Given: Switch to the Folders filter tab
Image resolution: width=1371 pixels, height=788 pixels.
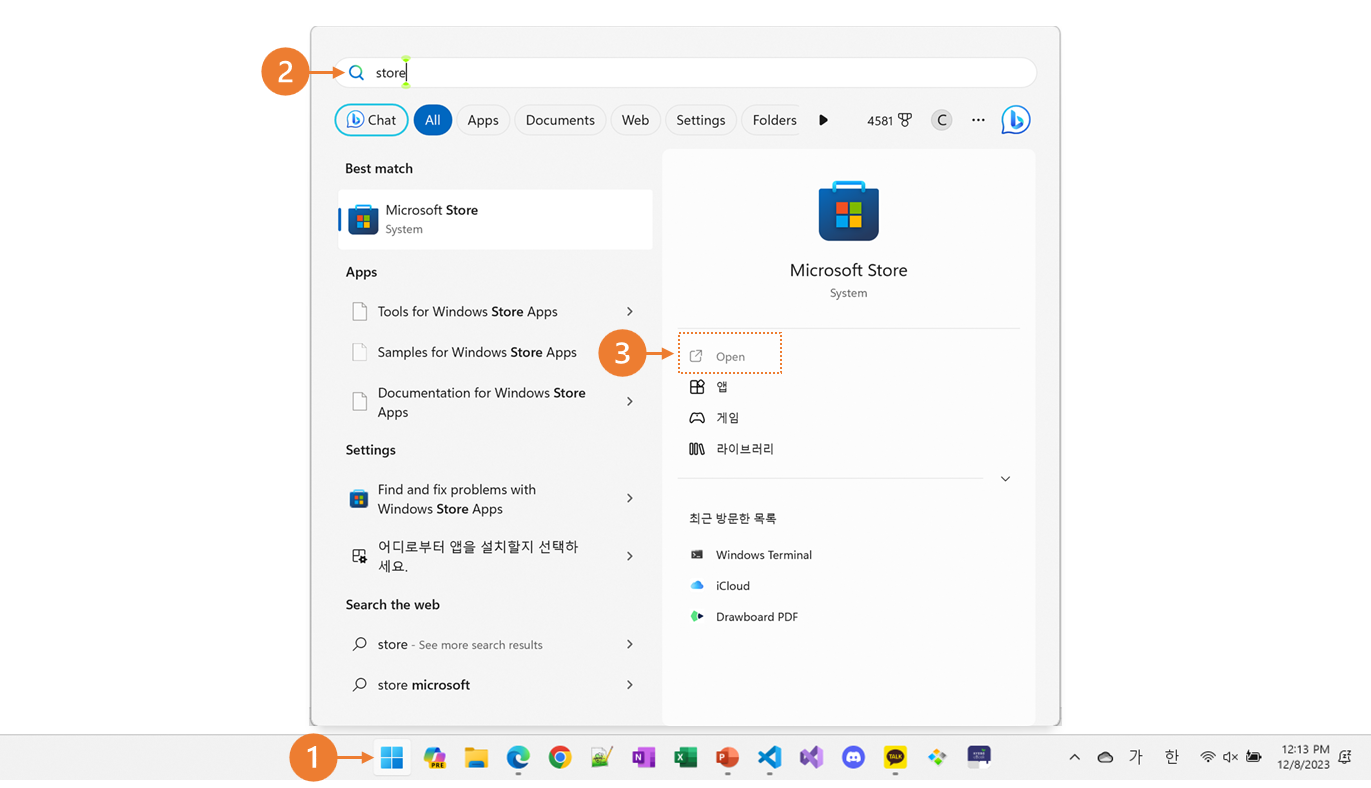Looking at the screenshot, I should (x=774, y=120).
